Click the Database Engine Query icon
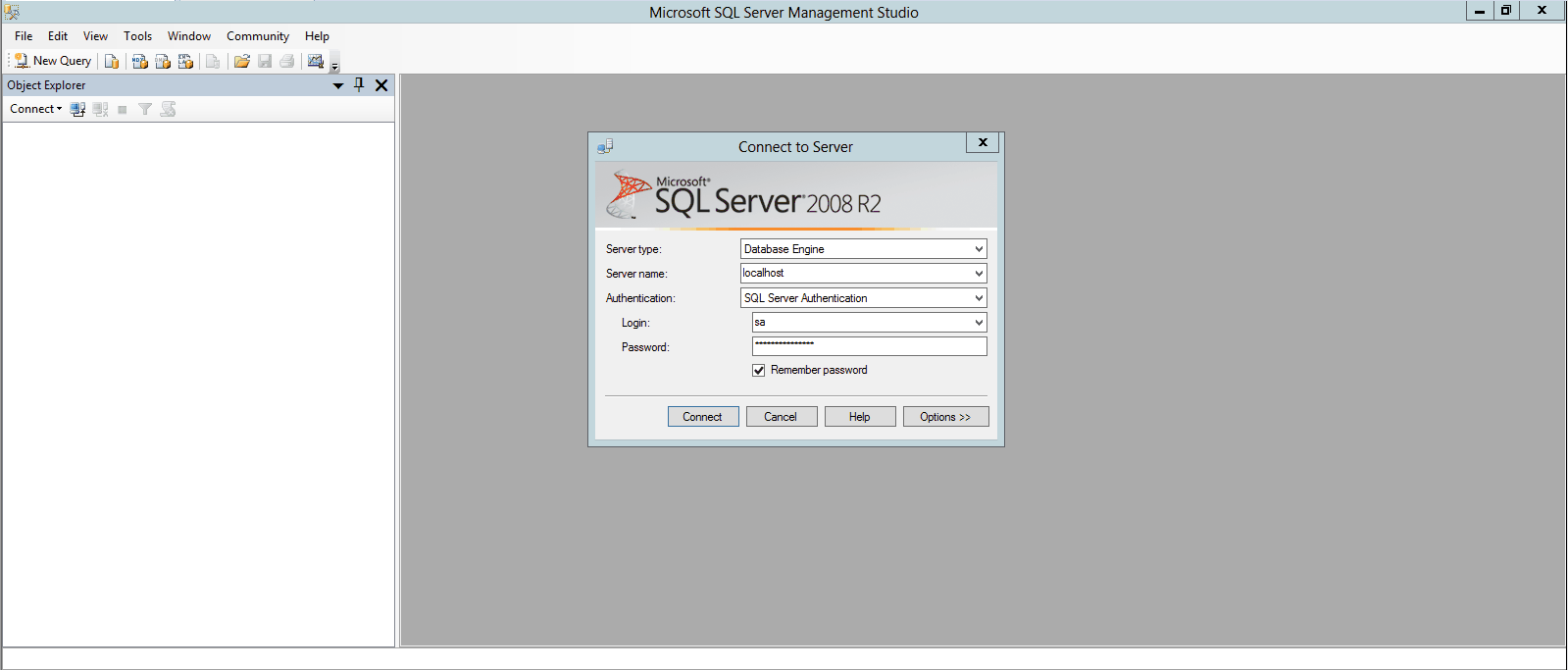Screen dimensions: 1568x670 [x=112, y=61]
